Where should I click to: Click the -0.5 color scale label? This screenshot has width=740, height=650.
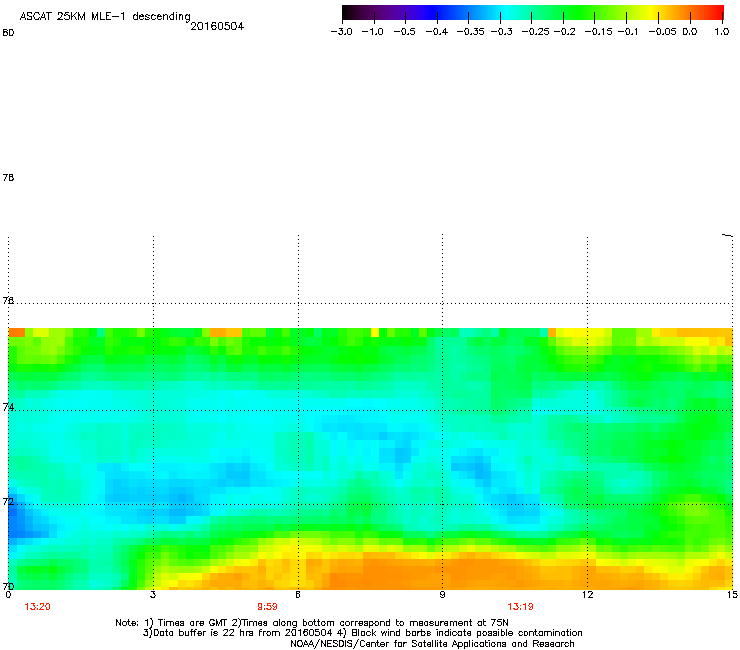404,32
